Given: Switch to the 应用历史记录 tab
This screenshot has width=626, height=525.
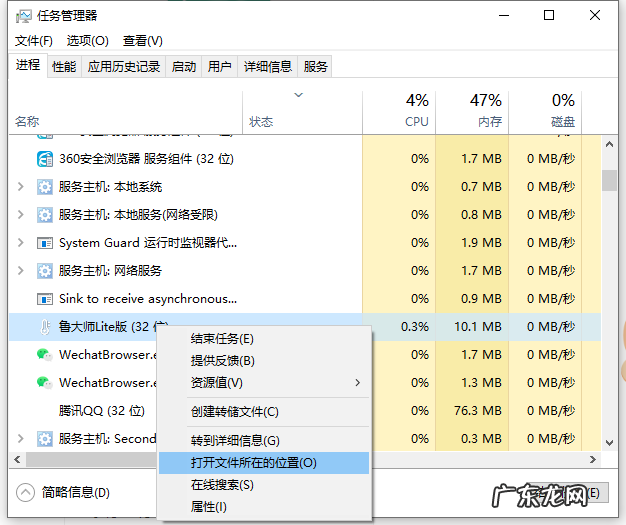Looking at the screenshot, I should pos(124,66).
